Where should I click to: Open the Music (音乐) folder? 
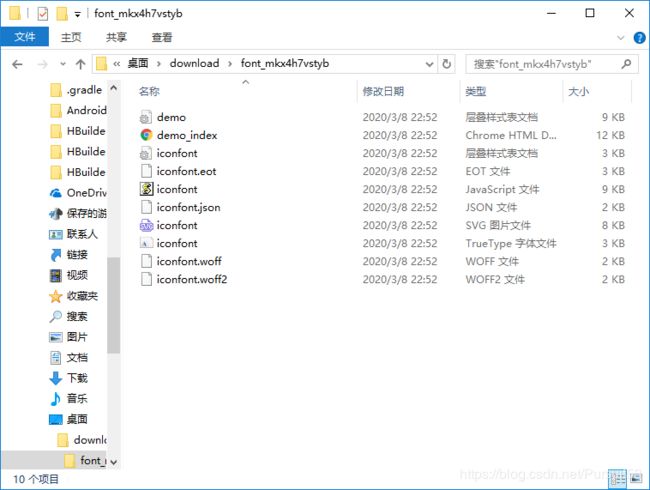coord(68,399)
